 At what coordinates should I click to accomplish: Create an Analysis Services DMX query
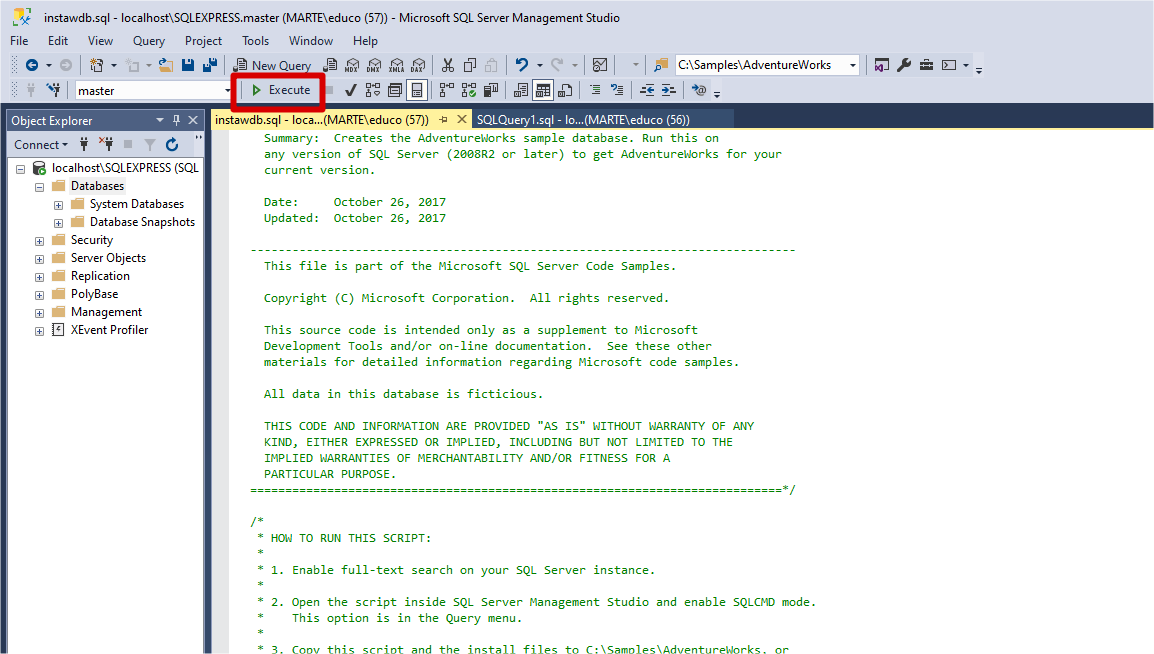coord(374,65)
